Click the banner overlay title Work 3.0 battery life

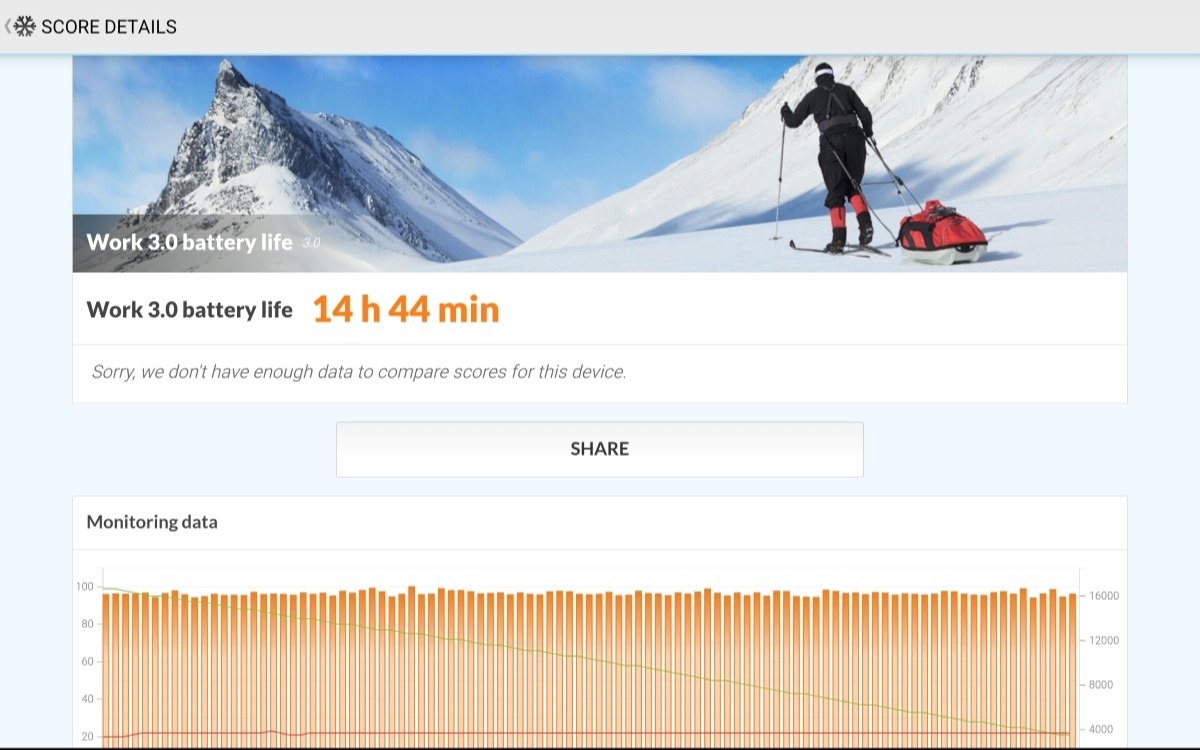click(189, 242)
